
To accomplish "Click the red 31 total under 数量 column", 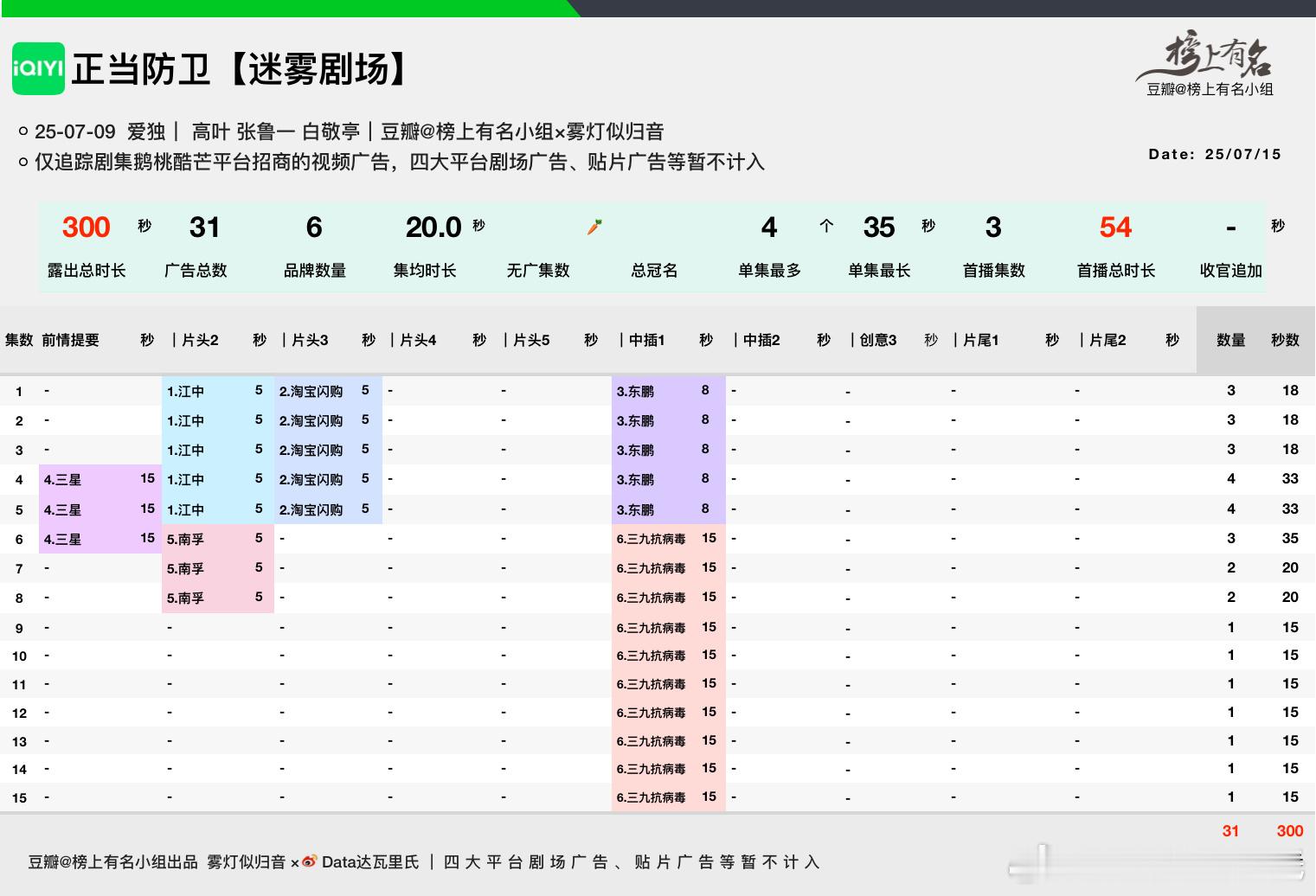I will tap(1230, 830).
